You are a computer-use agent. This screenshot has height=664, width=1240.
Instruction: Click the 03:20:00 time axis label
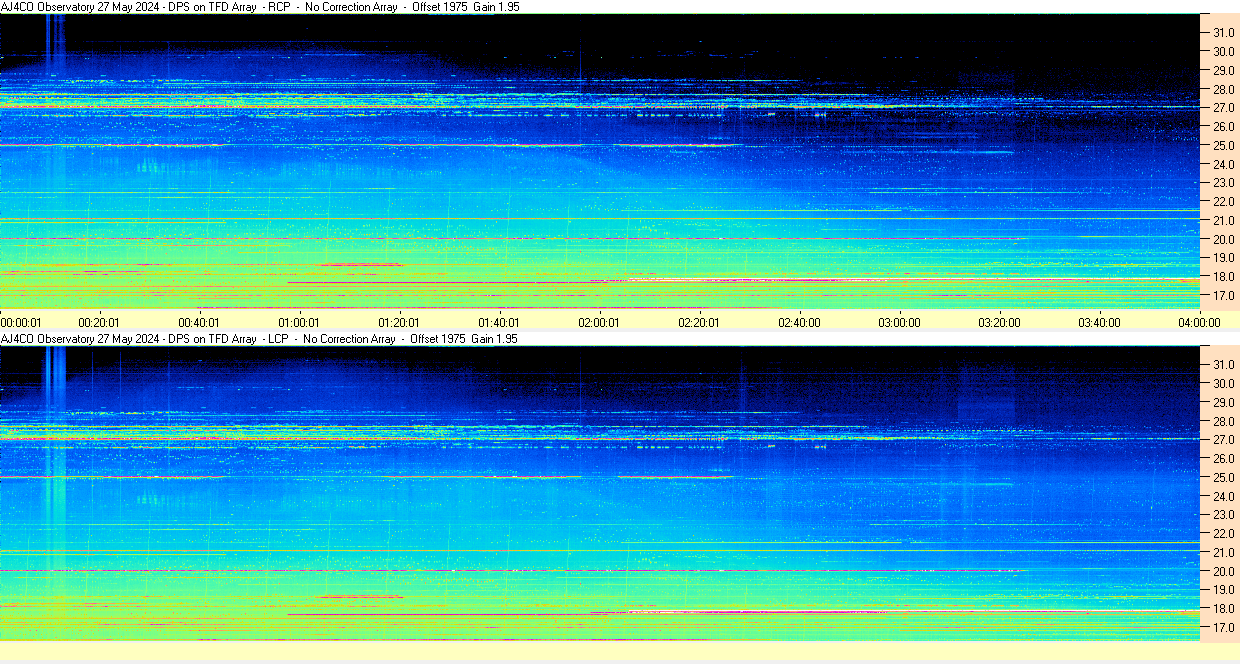tap(999, 322)
